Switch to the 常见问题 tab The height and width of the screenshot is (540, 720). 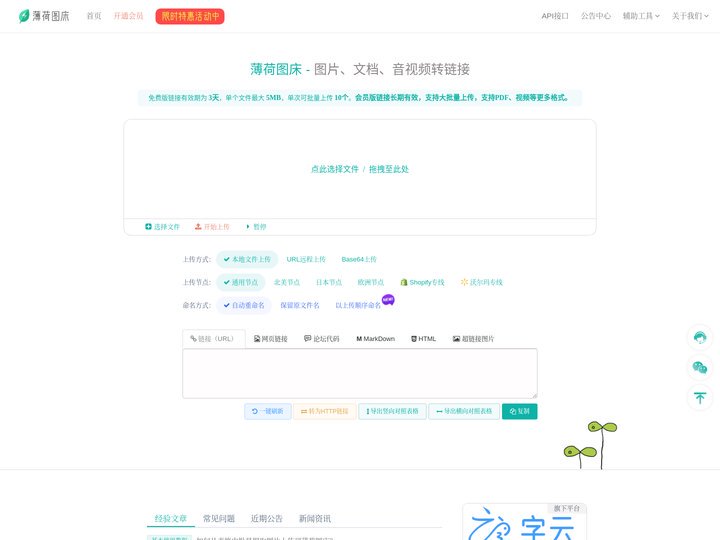219,518
